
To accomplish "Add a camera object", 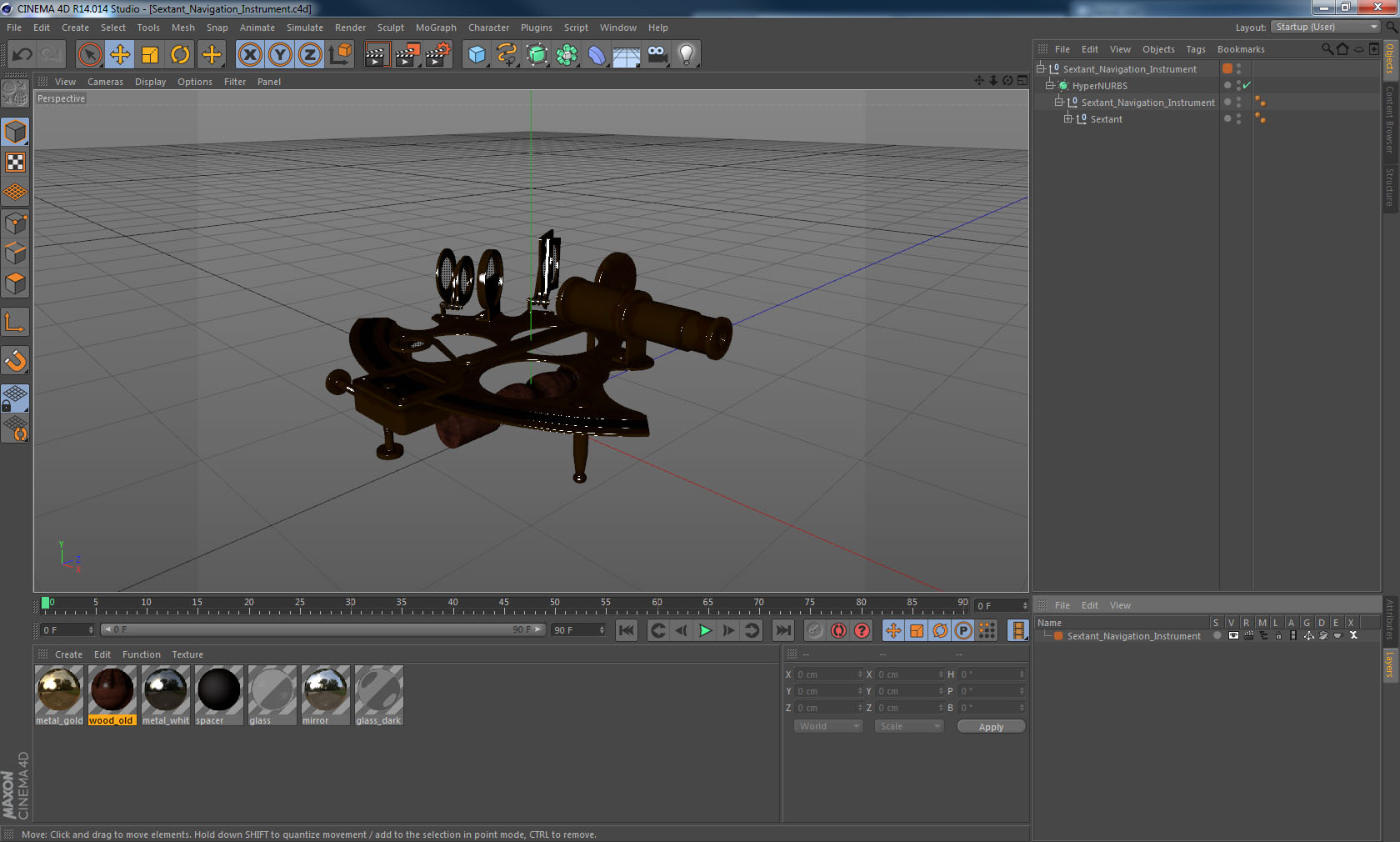I will (x=657, y=55).
